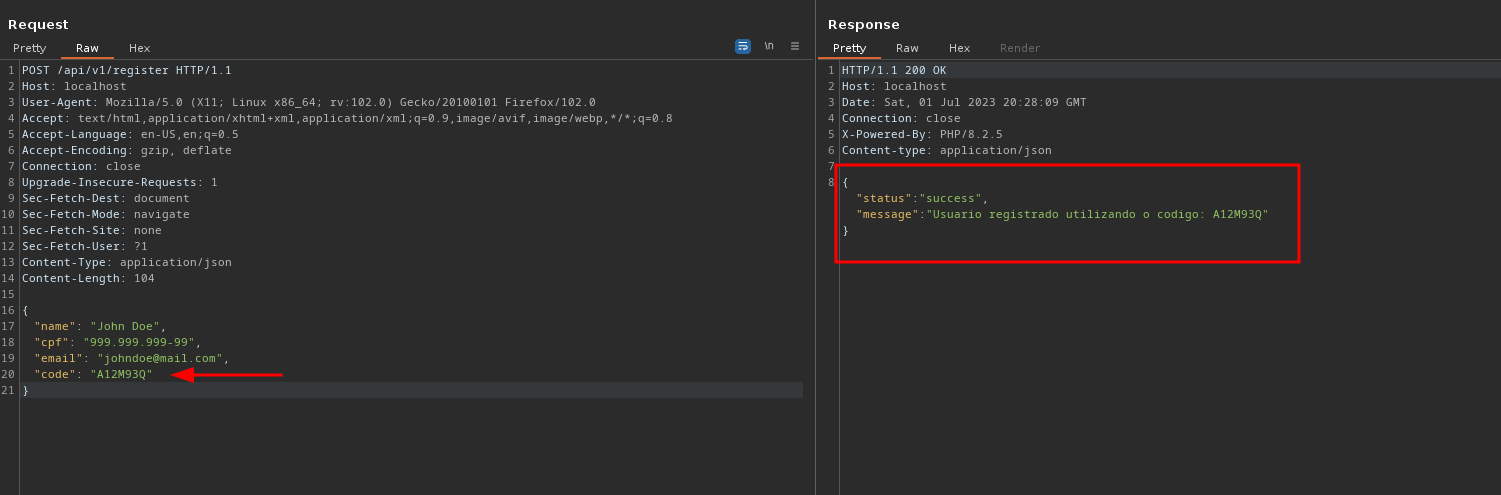
Task: Select the Pretty tab in Response
Action: pos(849,48)
